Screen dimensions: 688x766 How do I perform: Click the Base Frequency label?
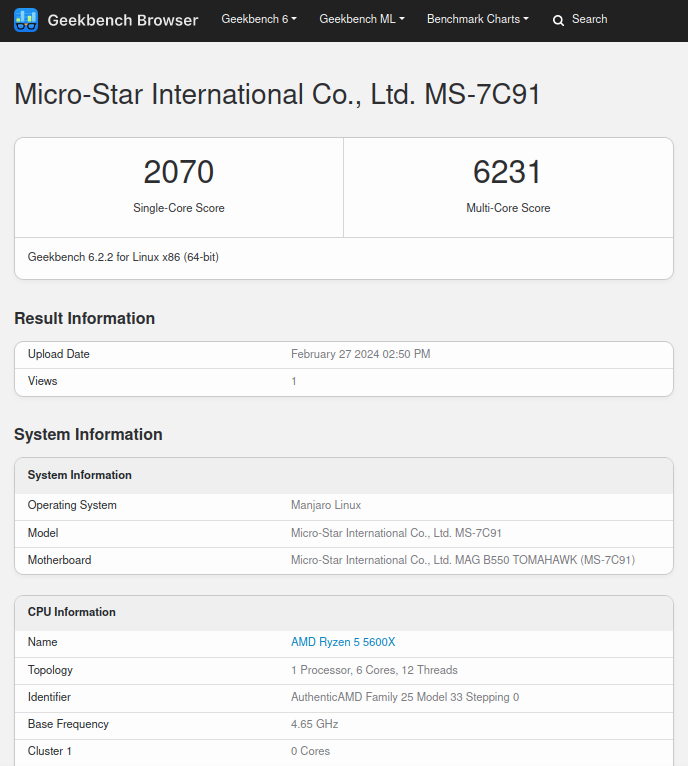coord(68,724)
